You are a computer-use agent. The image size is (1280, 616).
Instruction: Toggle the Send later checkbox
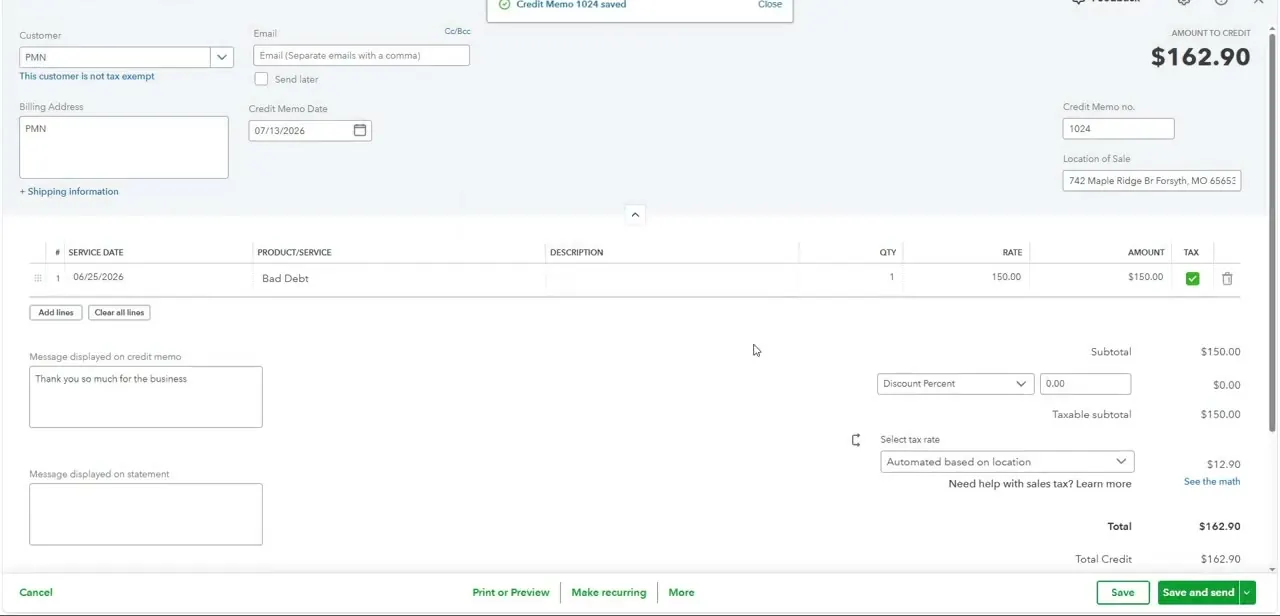(x=261, y=79)
